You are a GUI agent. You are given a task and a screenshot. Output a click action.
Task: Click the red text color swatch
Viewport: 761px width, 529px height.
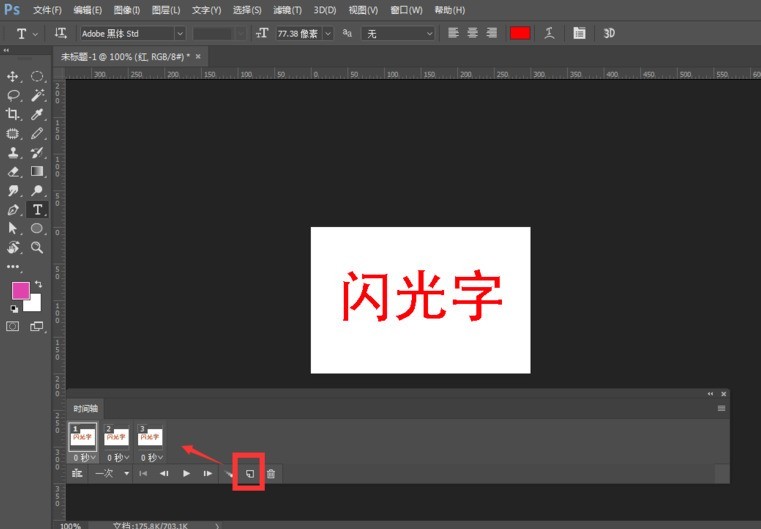(x=520, y=33)
